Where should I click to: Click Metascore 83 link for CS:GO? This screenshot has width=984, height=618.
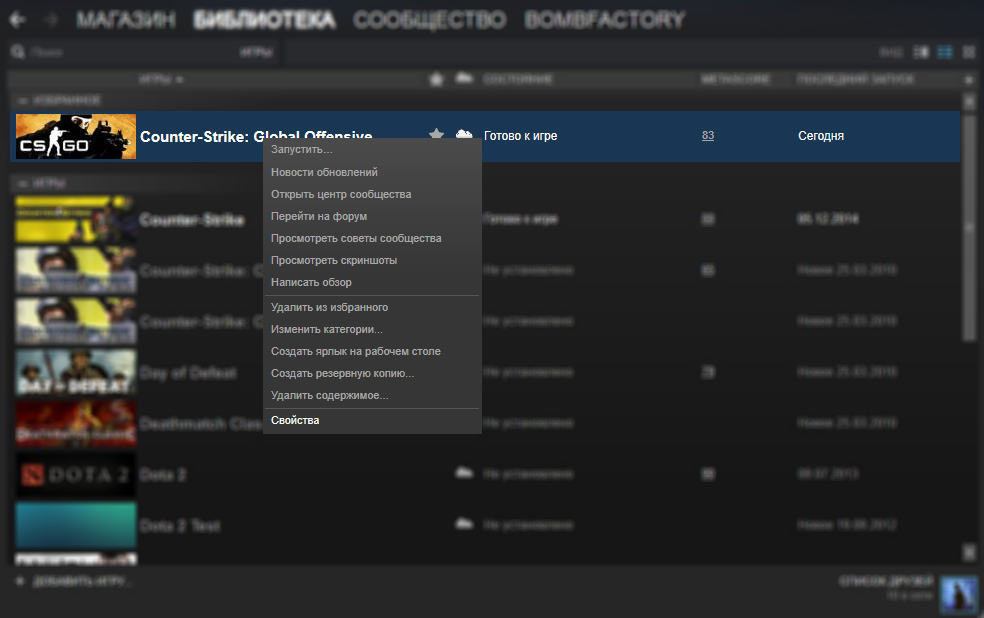708,136
